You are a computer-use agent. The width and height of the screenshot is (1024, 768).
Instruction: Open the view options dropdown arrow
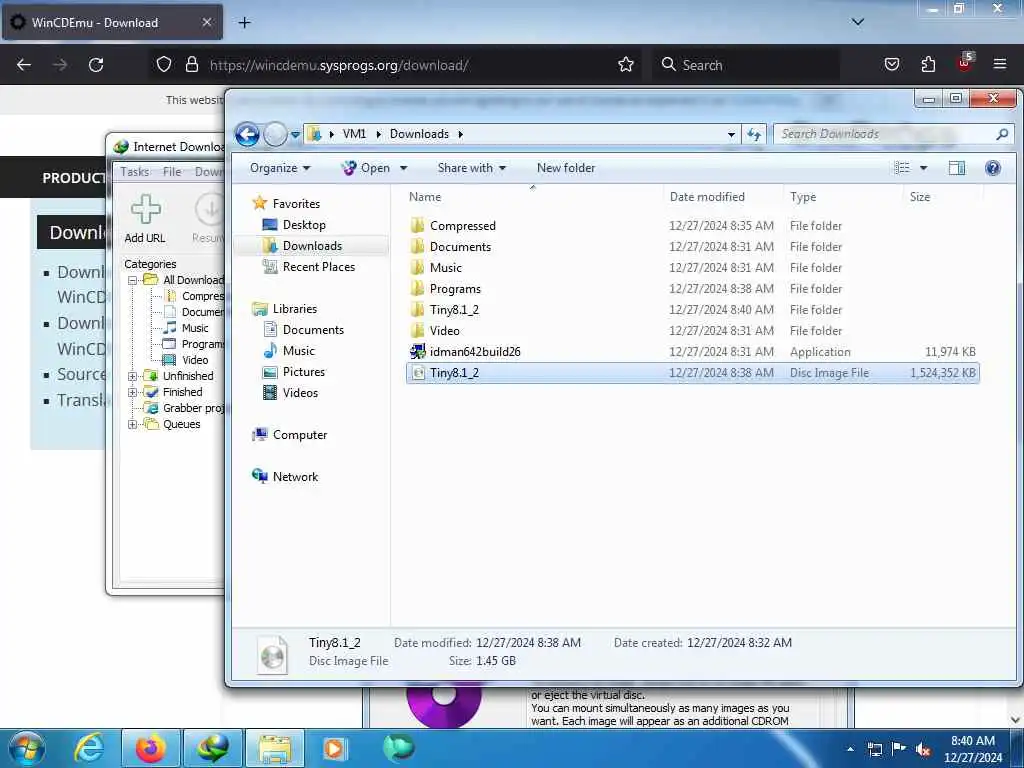click(923, 168)
